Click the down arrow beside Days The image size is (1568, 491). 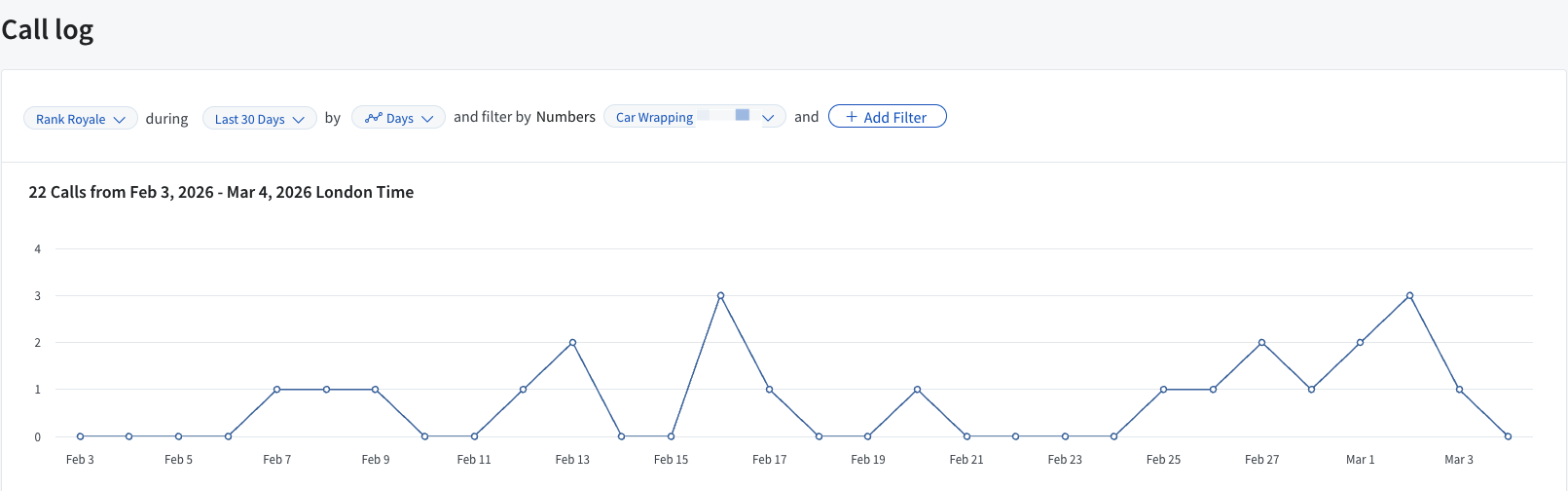click(x=427, y=119)
